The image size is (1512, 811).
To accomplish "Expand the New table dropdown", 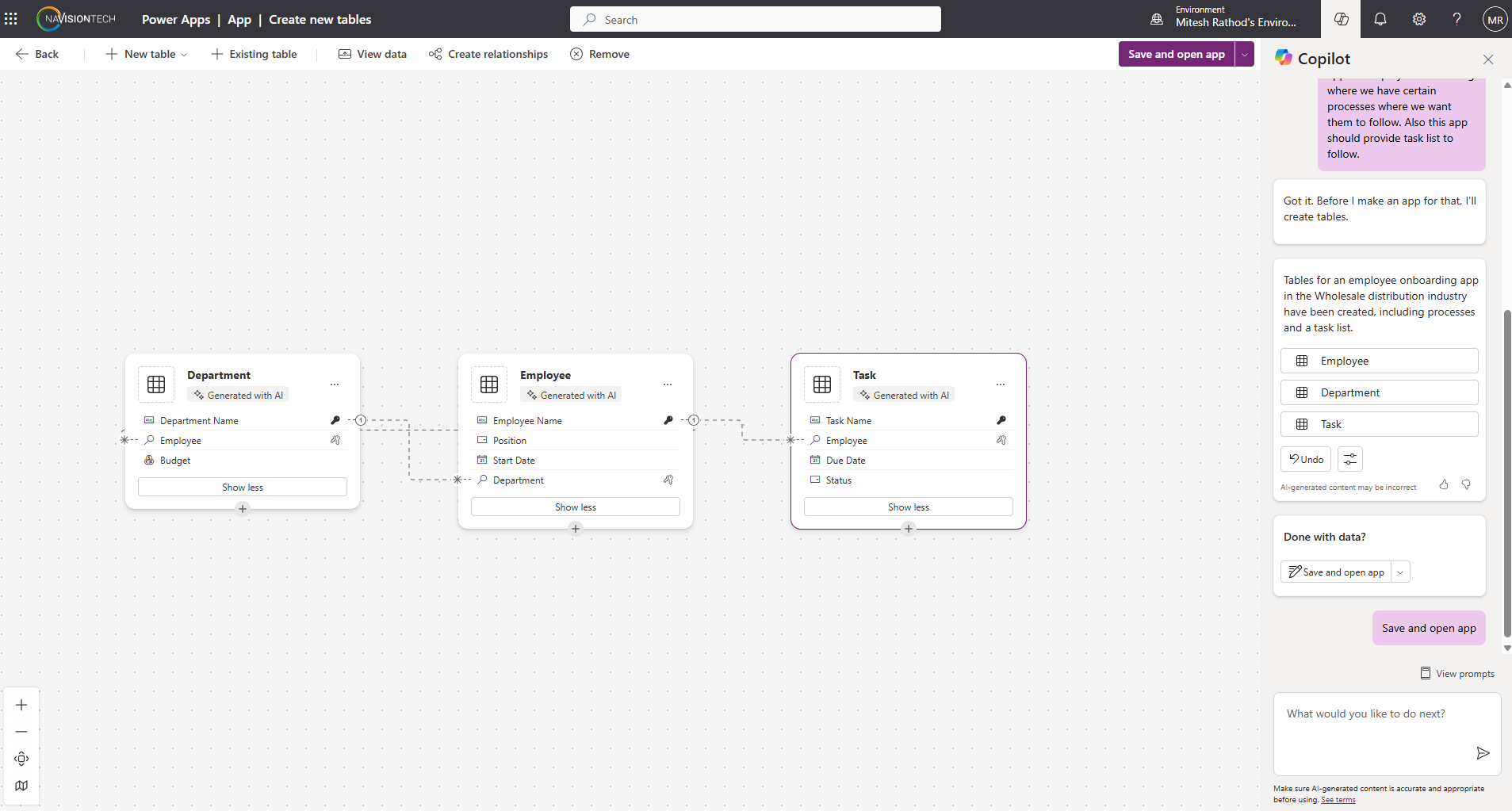I will pyautogui.click(x=184, y=55).
